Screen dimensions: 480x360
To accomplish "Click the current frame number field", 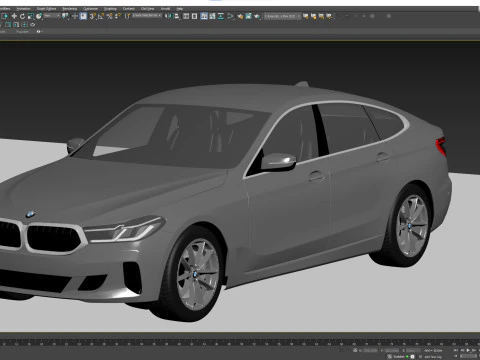I will [x=468, y=356].
